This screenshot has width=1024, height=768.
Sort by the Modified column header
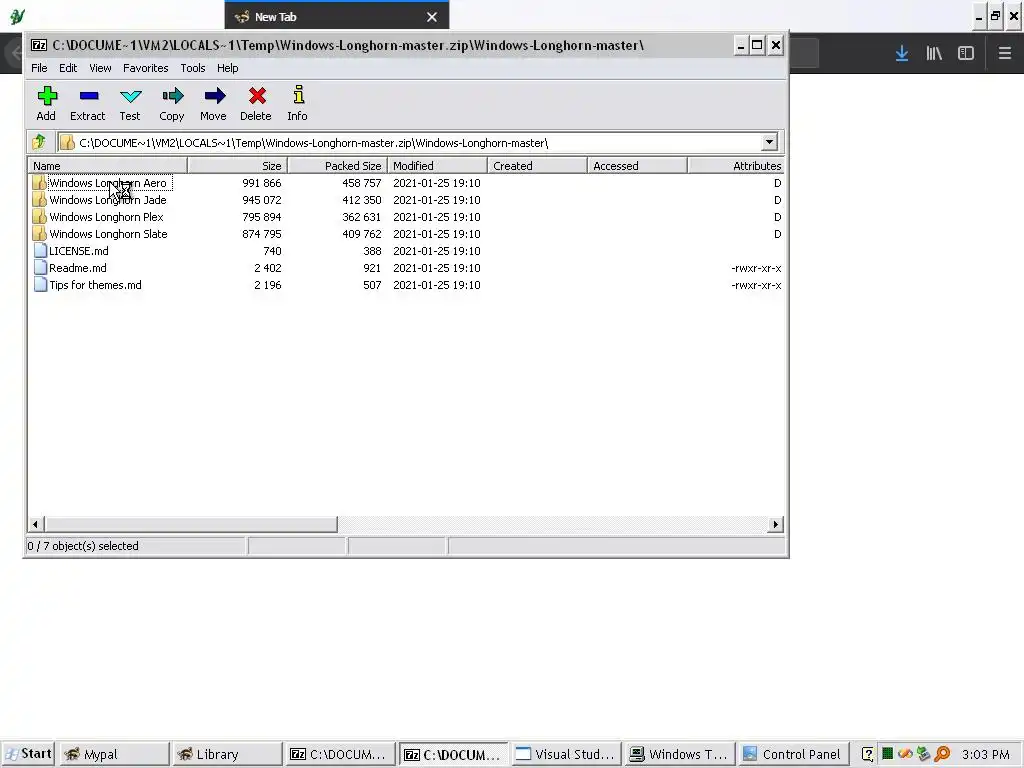pyautogui.click(x=438, y=166)
